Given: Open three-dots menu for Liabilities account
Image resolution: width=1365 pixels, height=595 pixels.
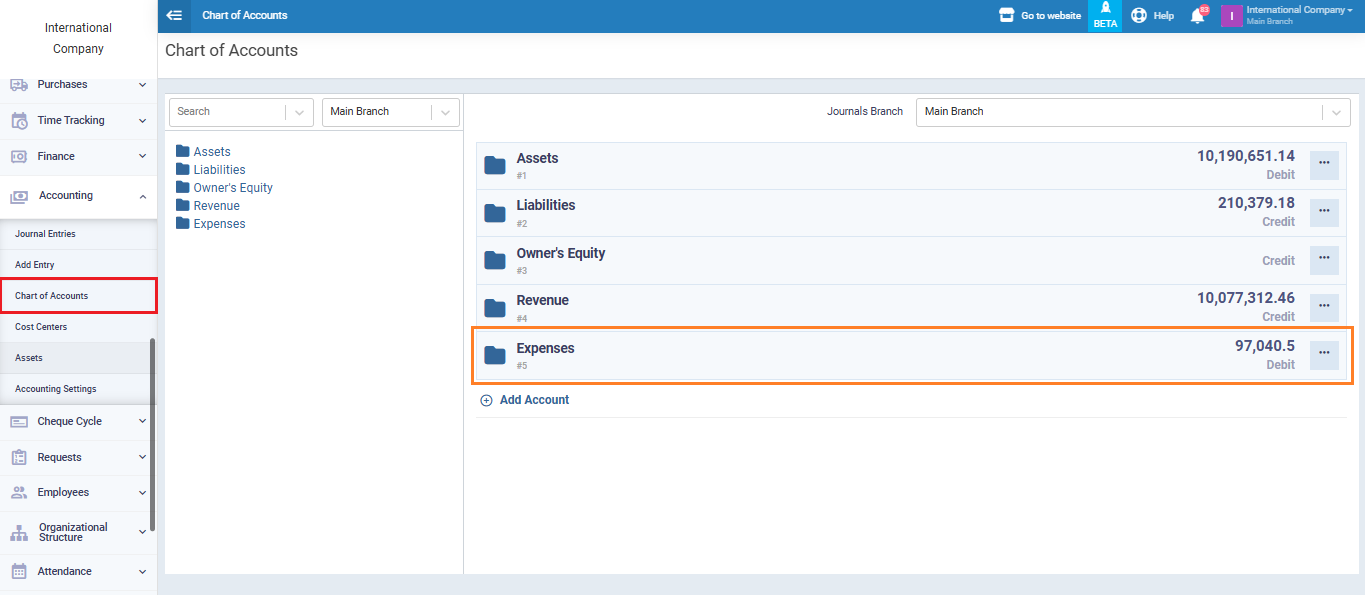Looking at the screenshot, I should pos(1324,212).
